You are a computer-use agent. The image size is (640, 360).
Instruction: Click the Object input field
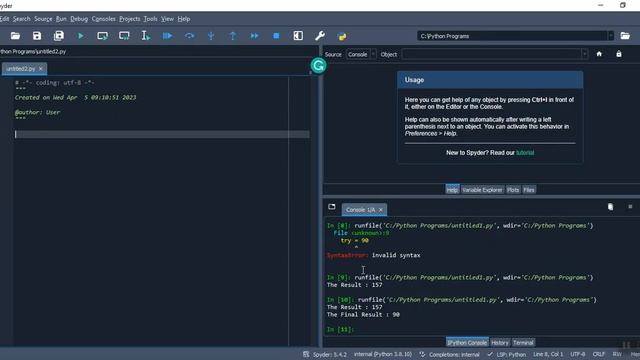[x=491, y=54]
